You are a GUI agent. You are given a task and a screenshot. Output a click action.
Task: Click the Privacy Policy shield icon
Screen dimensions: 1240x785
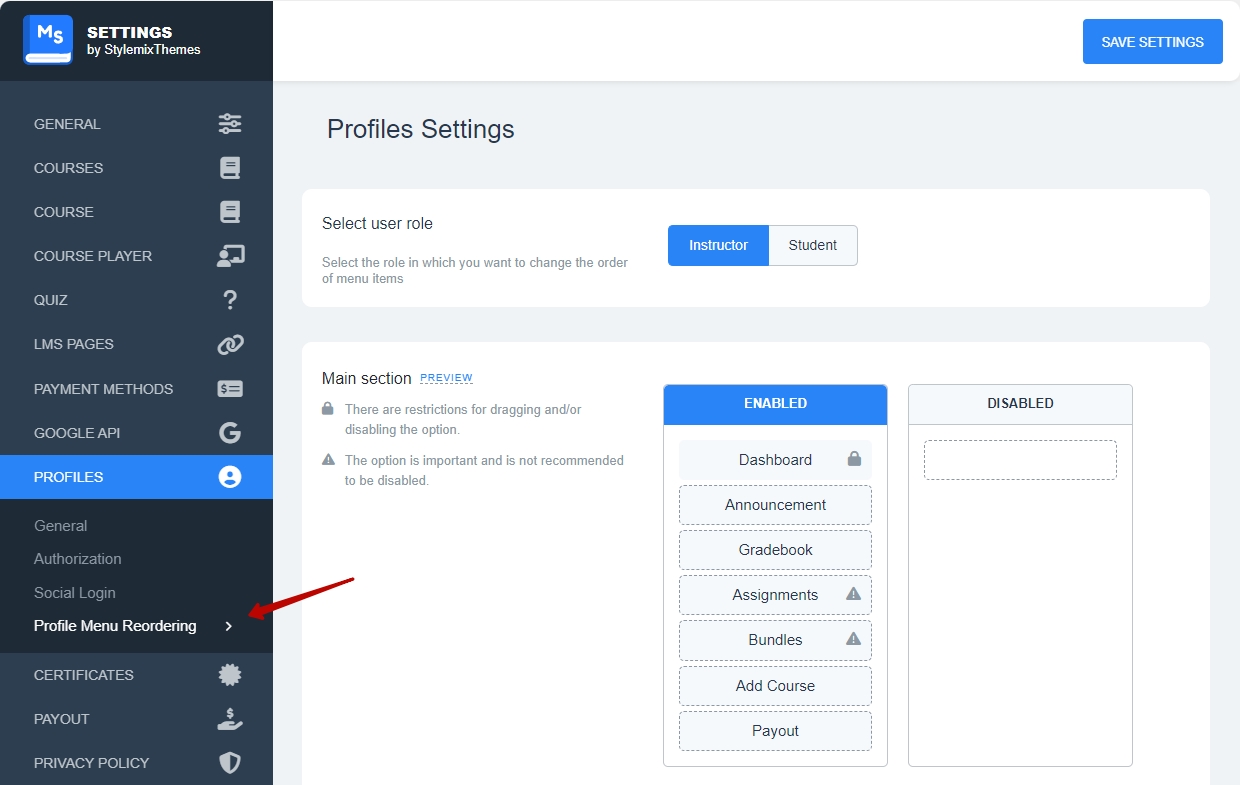230,763
